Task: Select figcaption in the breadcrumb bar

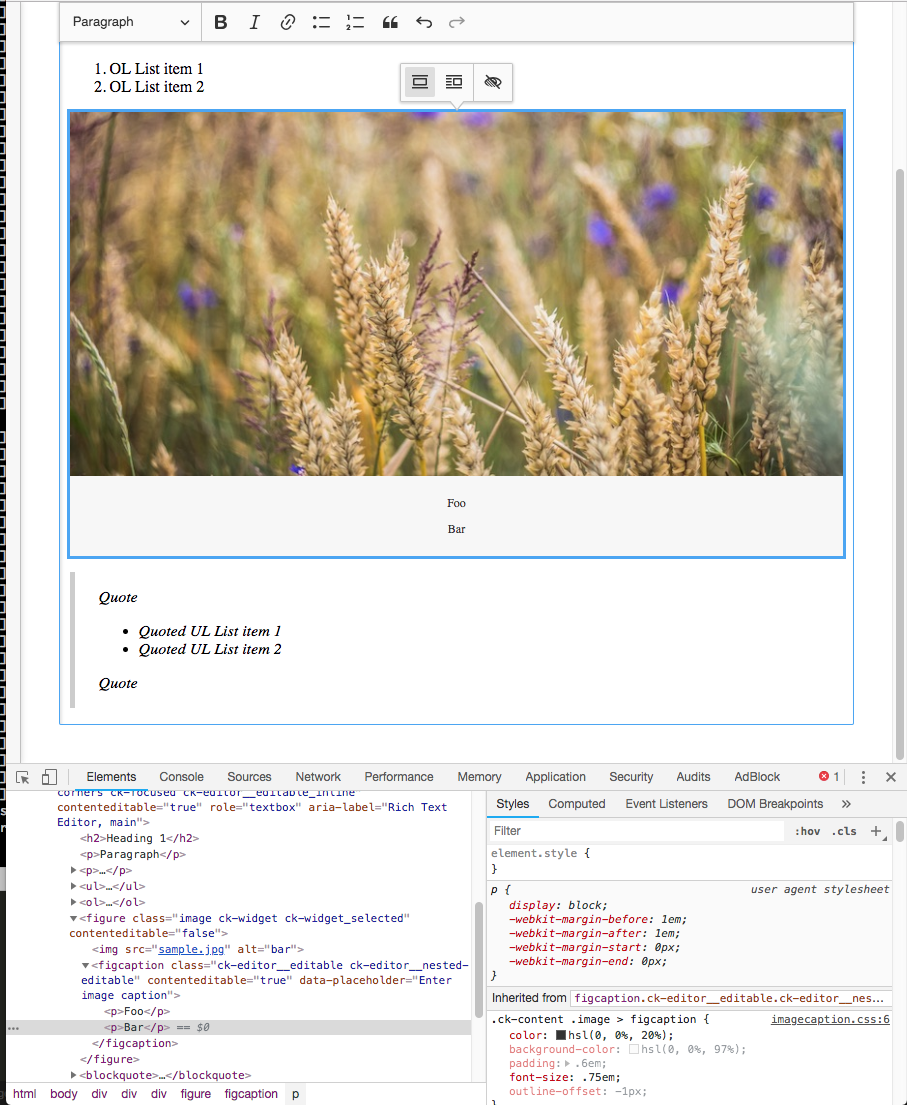Action: [x=251, y=1094]
